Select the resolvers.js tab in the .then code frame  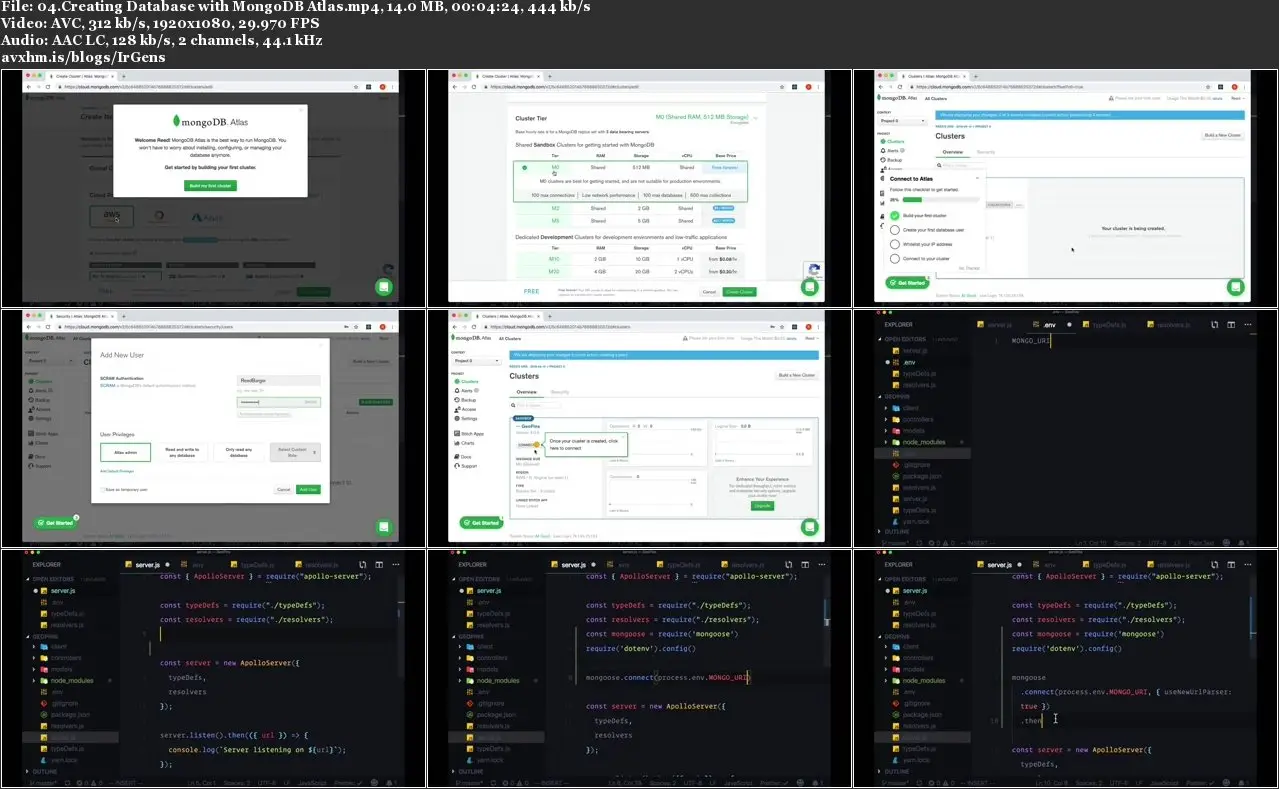coord(1168,565)
